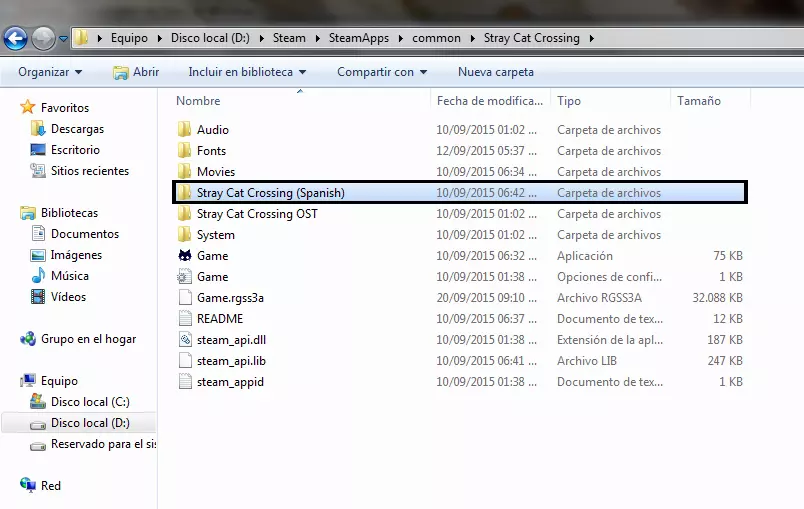Image resolution: width=804 pixels, height=509 pixels.
Task: Navigate to Equipo in the address bar
Action: pyautogui.click(x=129, y=38)
